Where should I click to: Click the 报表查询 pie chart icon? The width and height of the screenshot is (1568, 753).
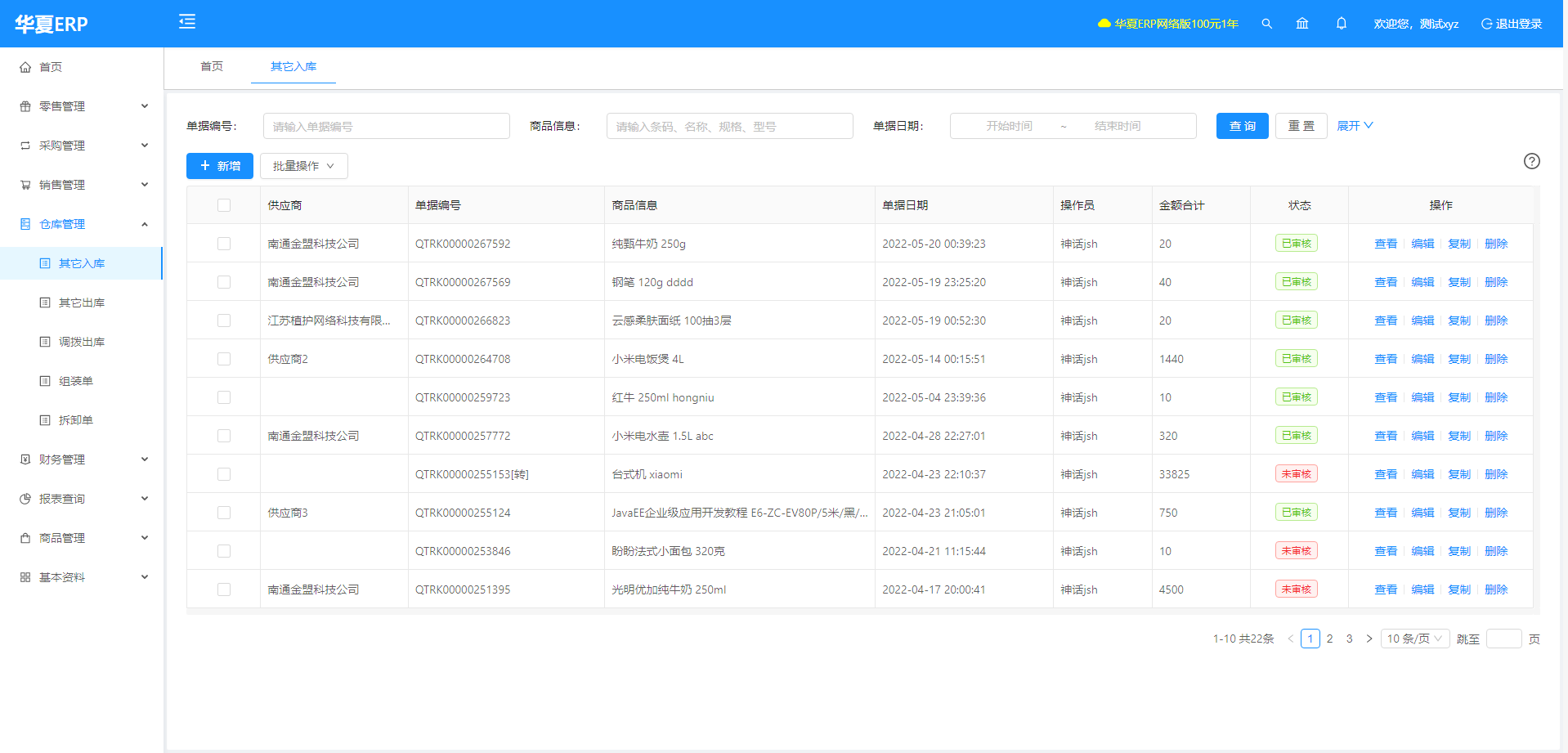coord(25,499)
